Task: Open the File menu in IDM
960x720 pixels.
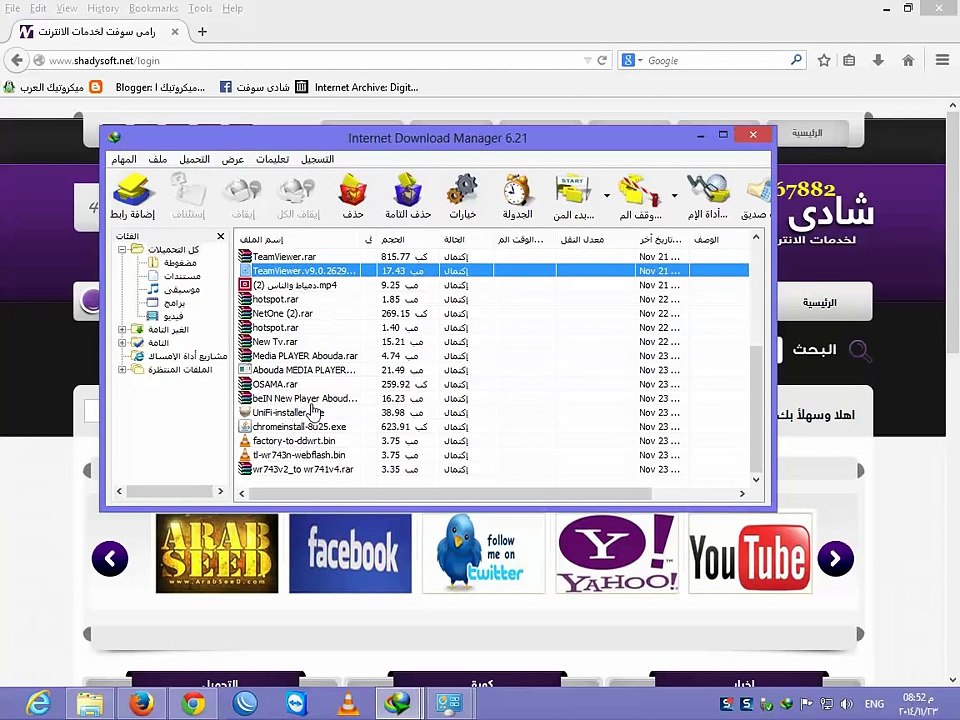Action: coord(157,159)
